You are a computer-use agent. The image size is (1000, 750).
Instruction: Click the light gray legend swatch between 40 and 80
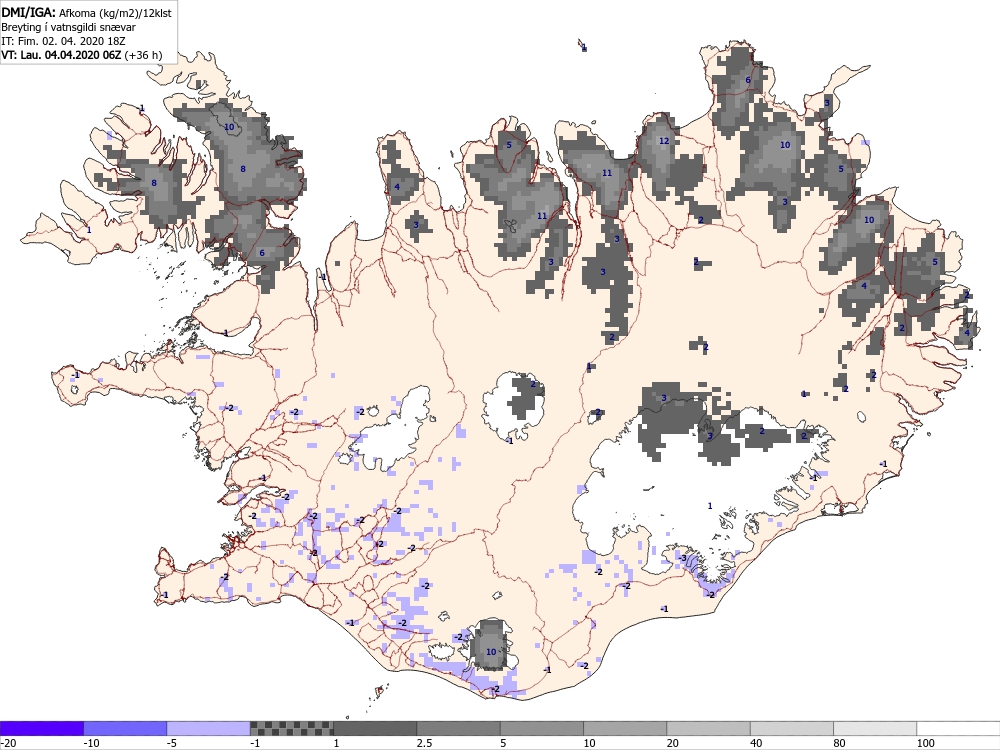(791, 728)
